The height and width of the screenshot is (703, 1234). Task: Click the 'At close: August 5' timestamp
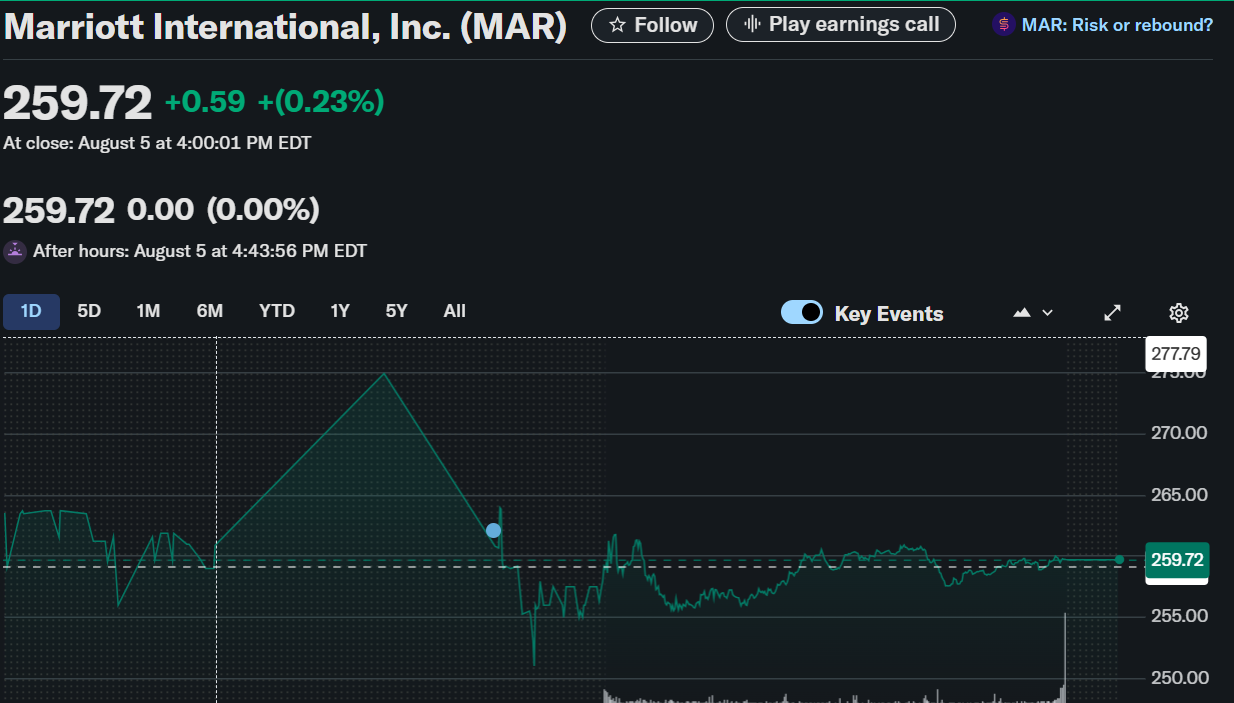click(x=157, y=143)
